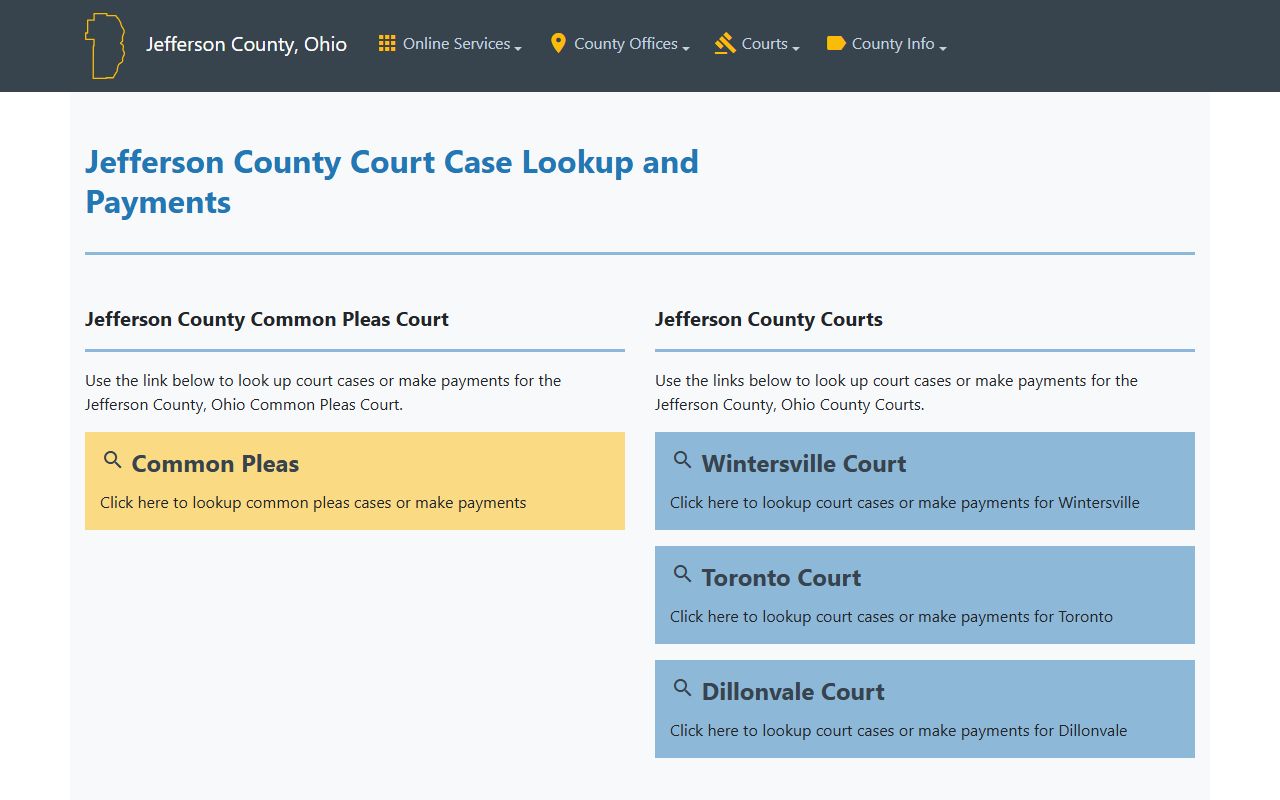Click the search icon beside Toronto Court
The height and width of the screenshot is (800, 1280).
pos(683,574)
